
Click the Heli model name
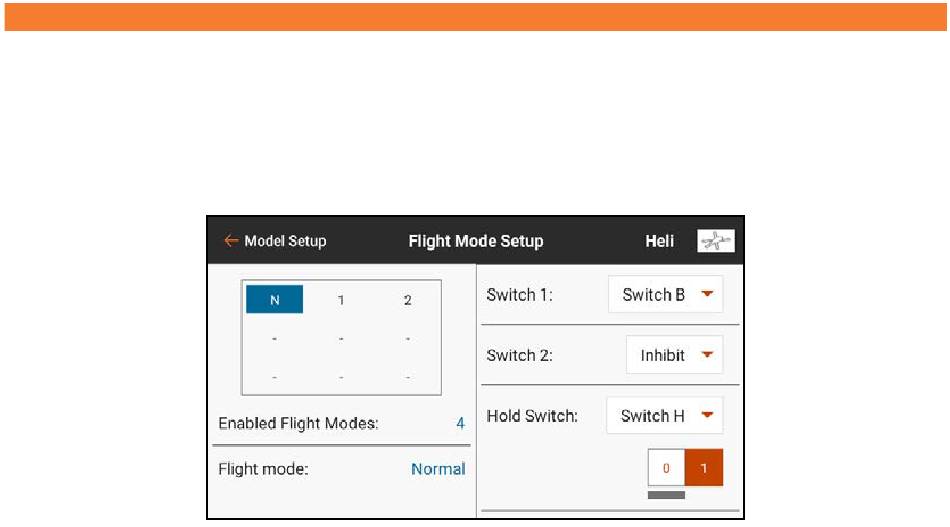659,241
